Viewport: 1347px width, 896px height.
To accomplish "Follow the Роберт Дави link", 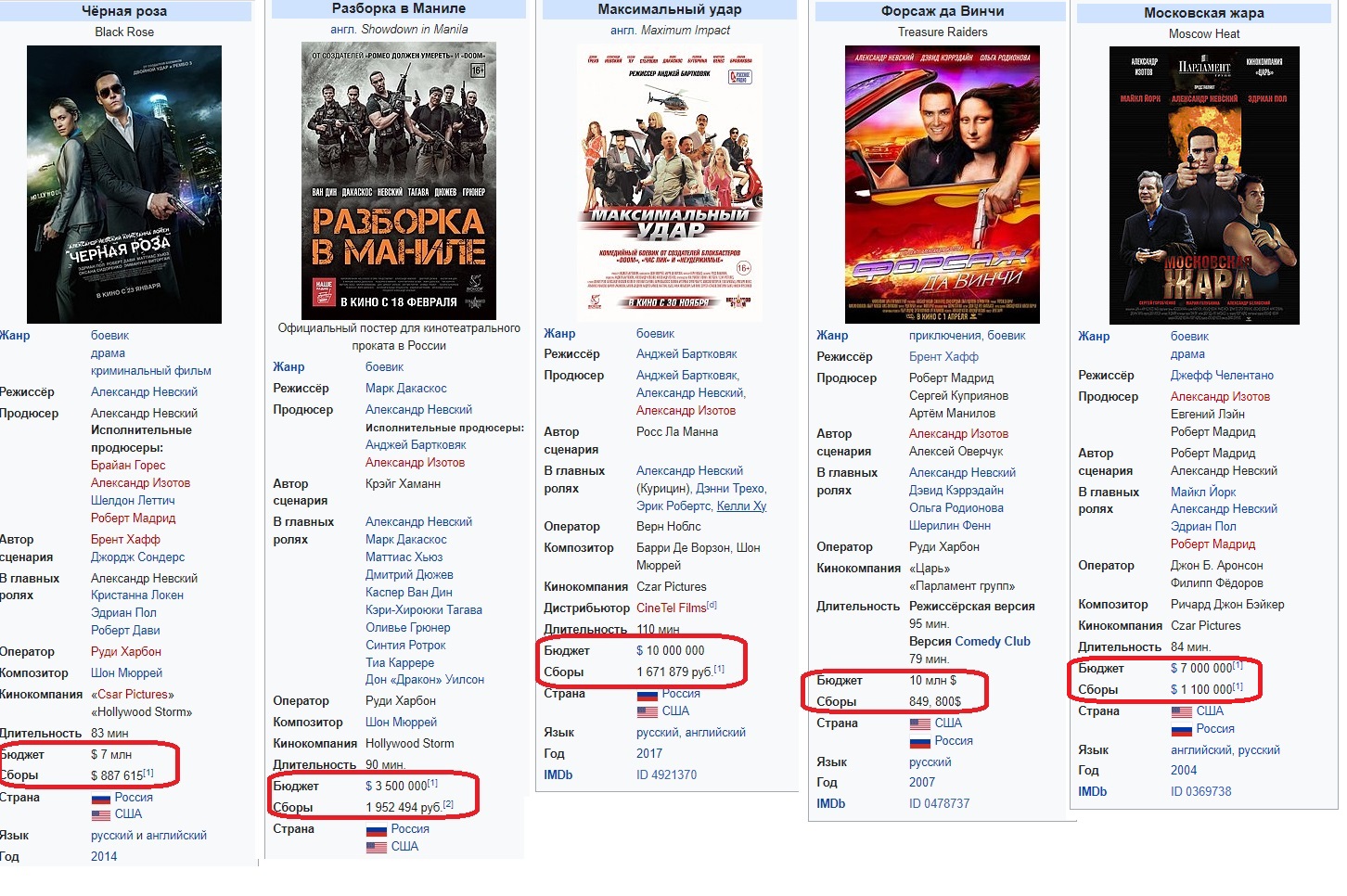I will (125, 631).
